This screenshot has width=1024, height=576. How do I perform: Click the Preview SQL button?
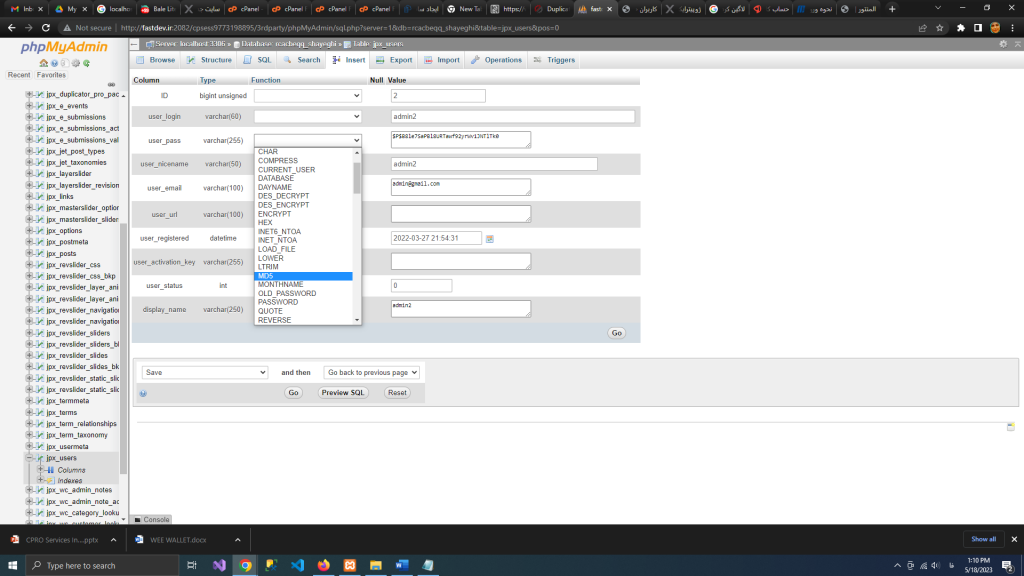(x=343, y=393)
